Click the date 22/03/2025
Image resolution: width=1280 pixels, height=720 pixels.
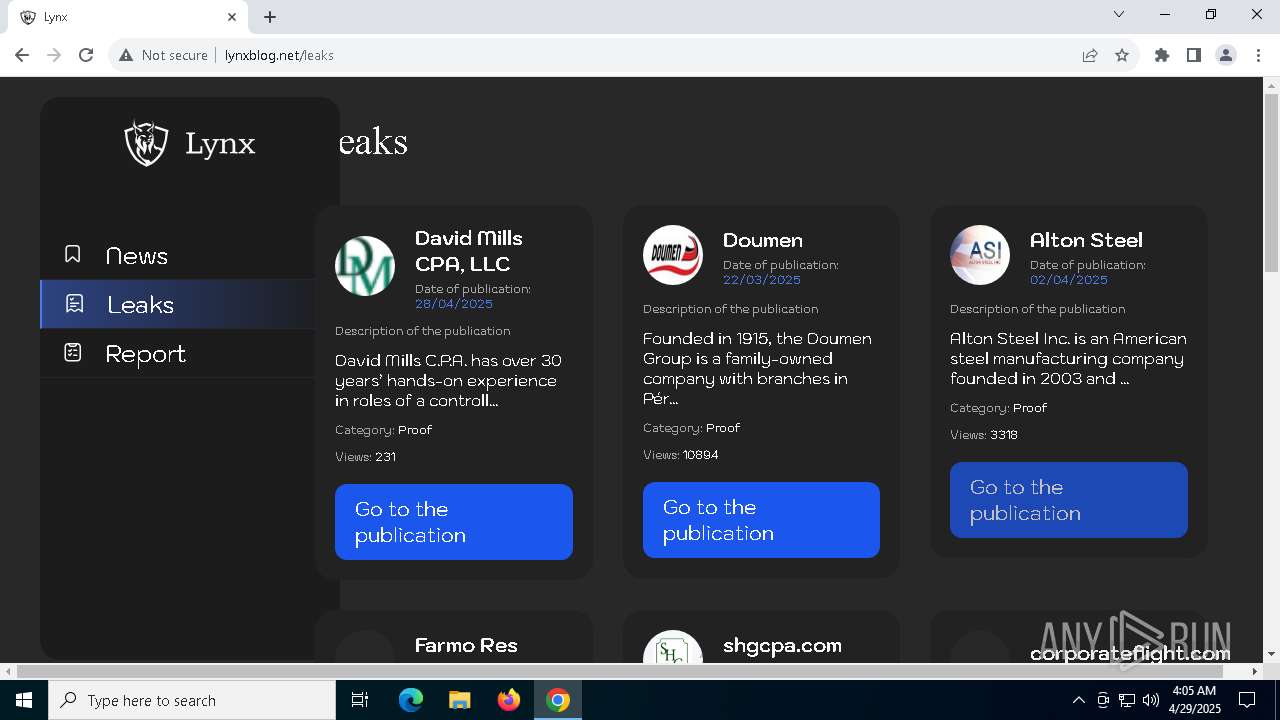click(762, 280)
